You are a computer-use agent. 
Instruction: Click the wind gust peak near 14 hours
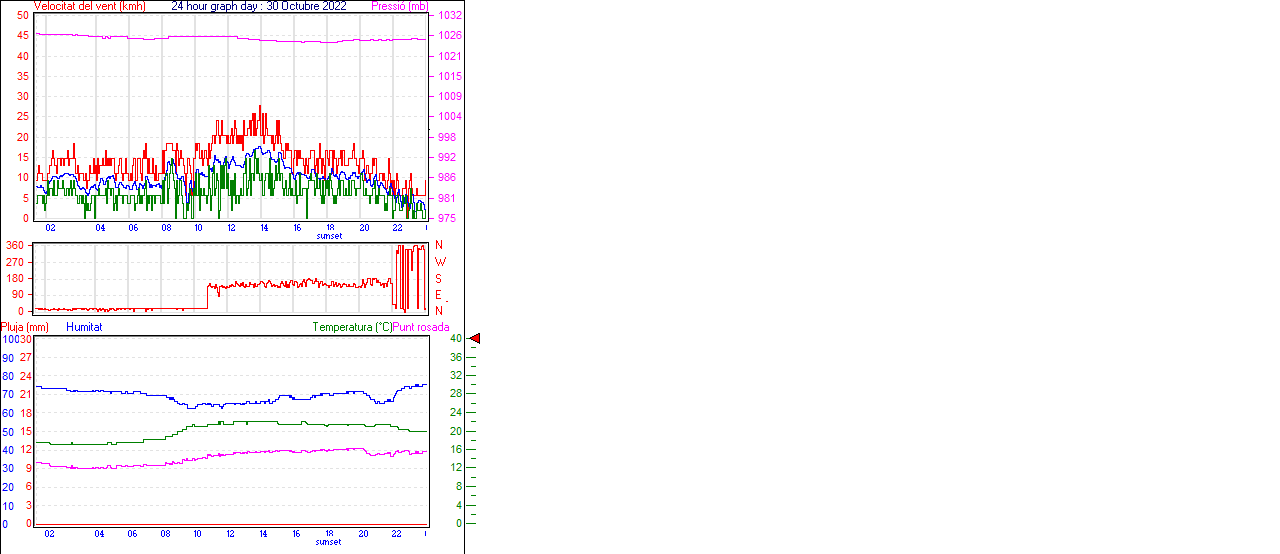pos(260,107)
